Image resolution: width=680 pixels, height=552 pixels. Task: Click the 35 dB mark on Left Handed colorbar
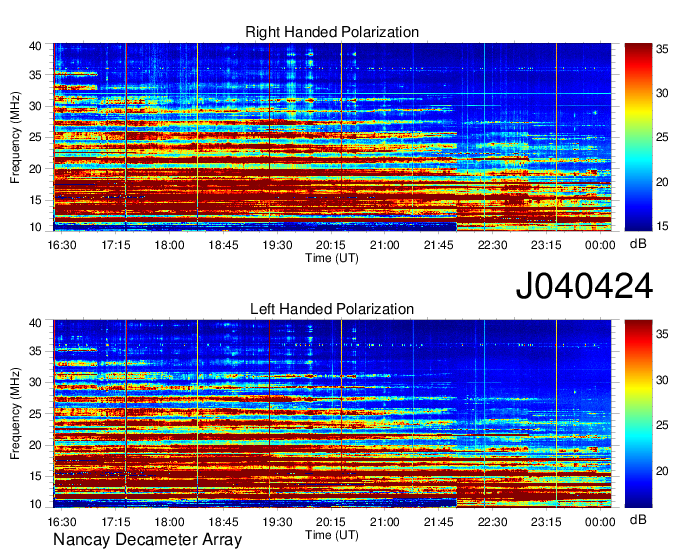tap(662, 334)
